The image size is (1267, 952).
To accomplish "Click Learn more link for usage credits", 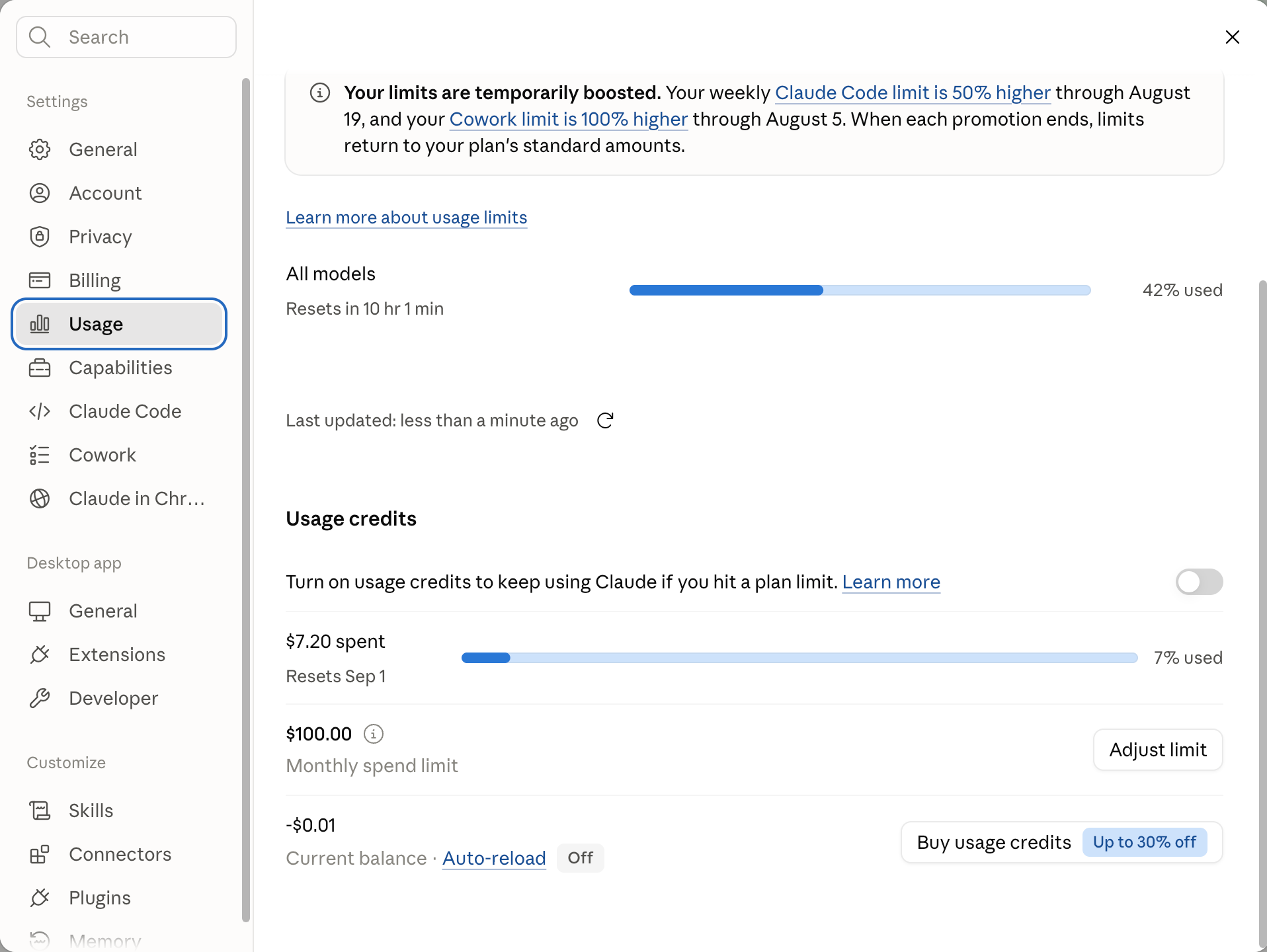I will coord(891,582).
